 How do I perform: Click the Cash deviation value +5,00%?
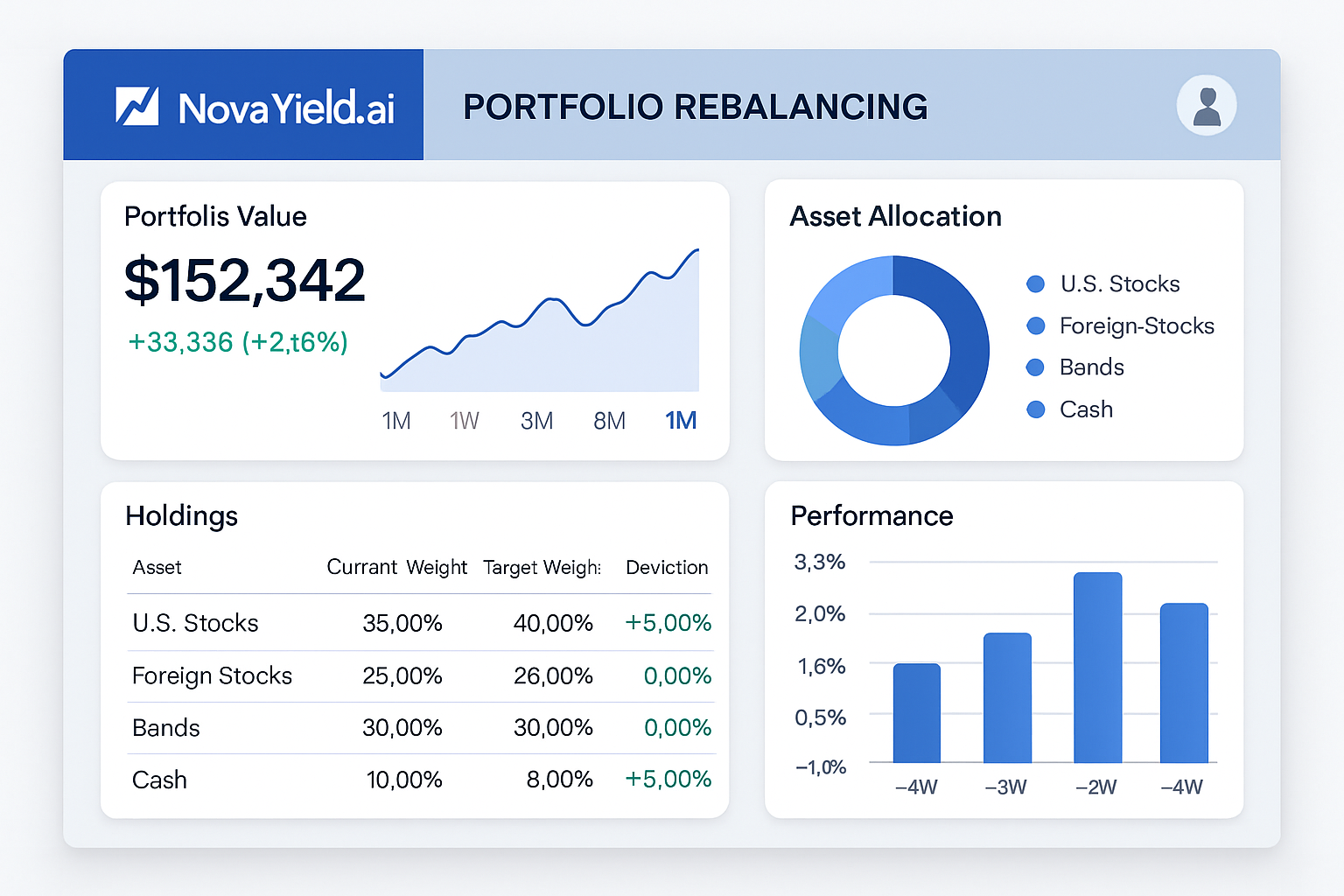coord(668,779)
